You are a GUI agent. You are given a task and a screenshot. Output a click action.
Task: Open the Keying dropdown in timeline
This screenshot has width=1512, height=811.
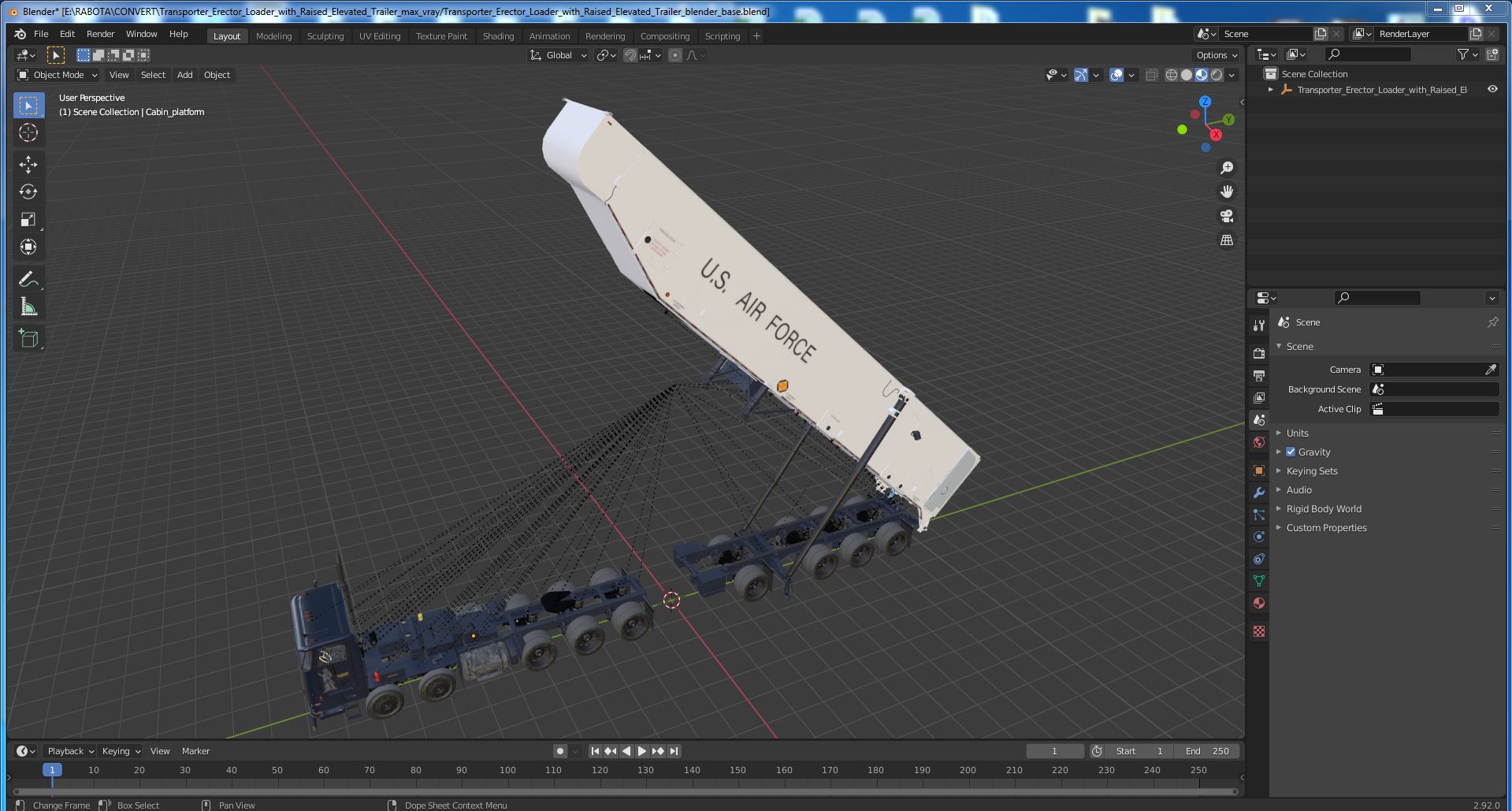(x=121, y=751)
